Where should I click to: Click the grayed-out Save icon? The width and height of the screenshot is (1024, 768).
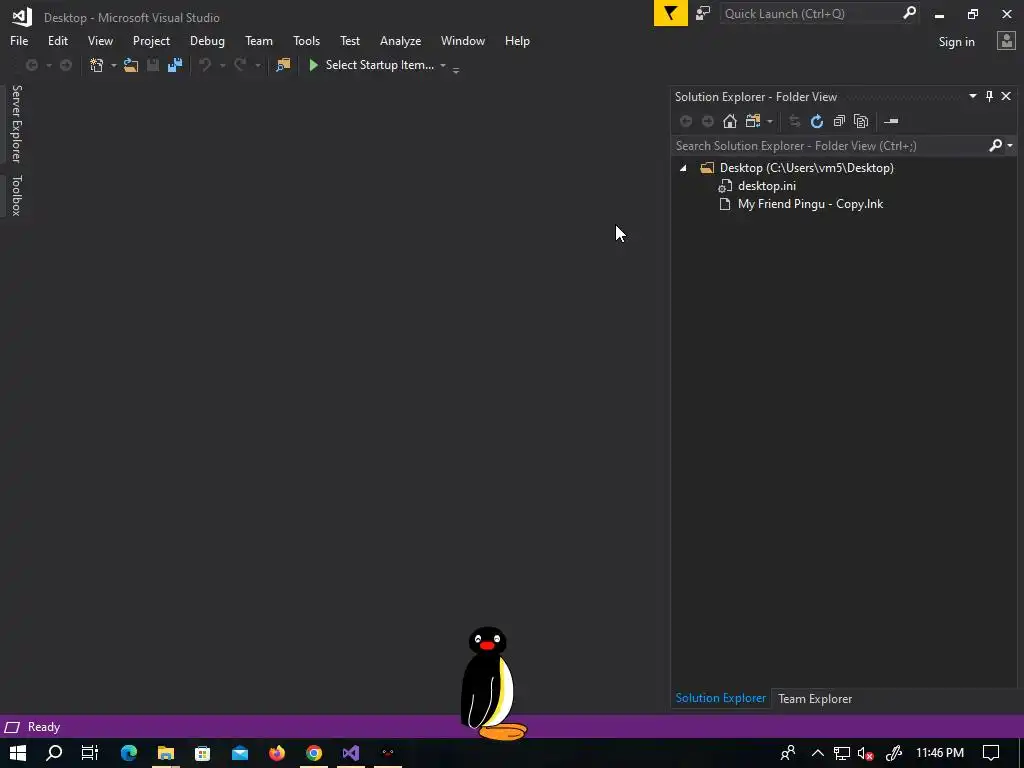coord(153,65)
